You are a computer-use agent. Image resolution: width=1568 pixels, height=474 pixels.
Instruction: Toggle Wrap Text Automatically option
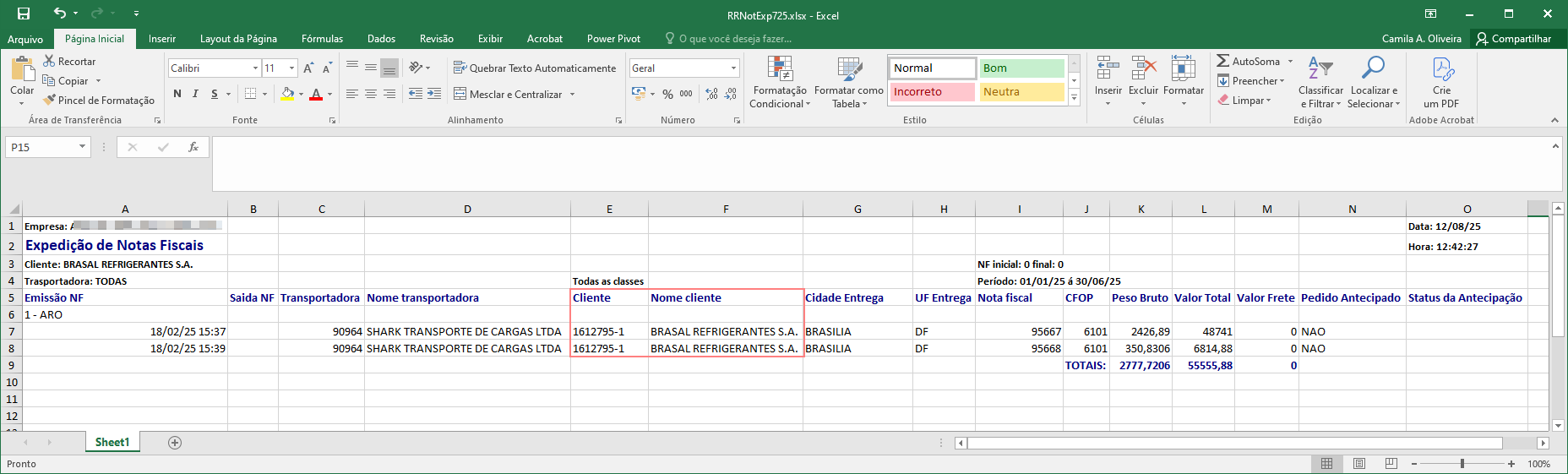535,68
